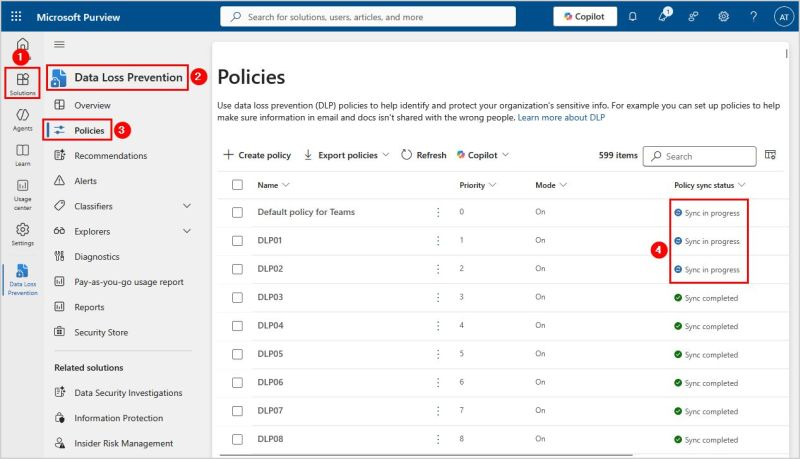Open Security Store in navigation
The height and width of the screenshot is (459, 800).
tap(101, 333)
